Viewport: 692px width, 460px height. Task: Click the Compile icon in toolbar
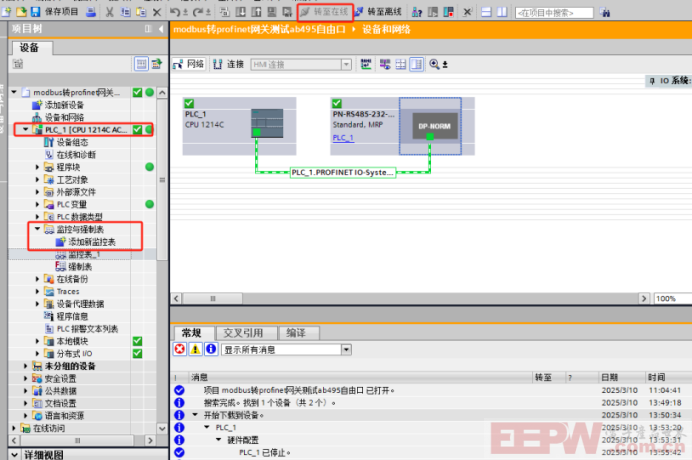point(224,12)
